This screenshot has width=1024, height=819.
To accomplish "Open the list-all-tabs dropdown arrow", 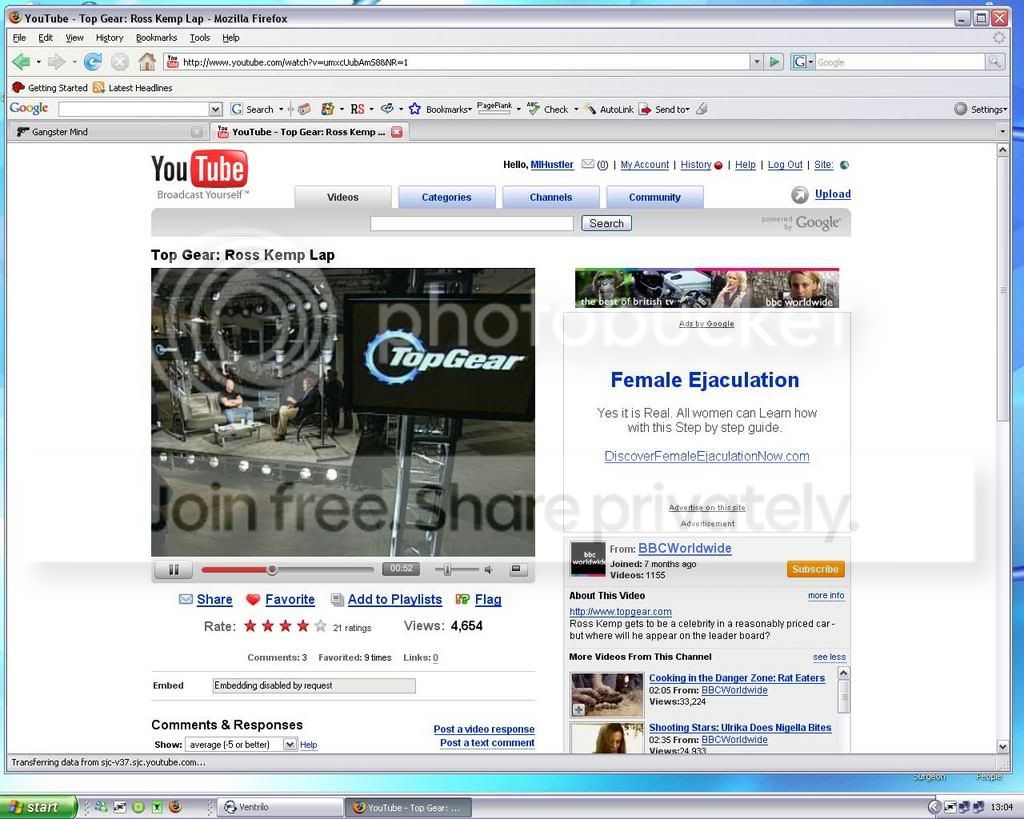I will click(1002, 132).
